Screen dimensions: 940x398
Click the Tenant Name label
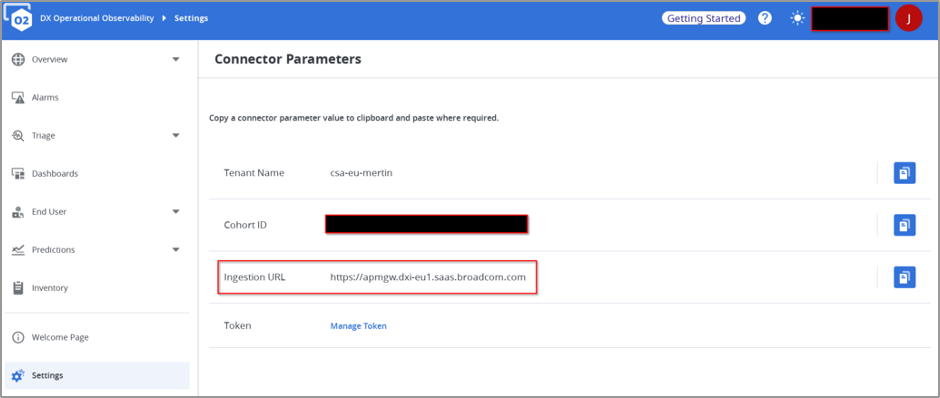coord(254,173)
